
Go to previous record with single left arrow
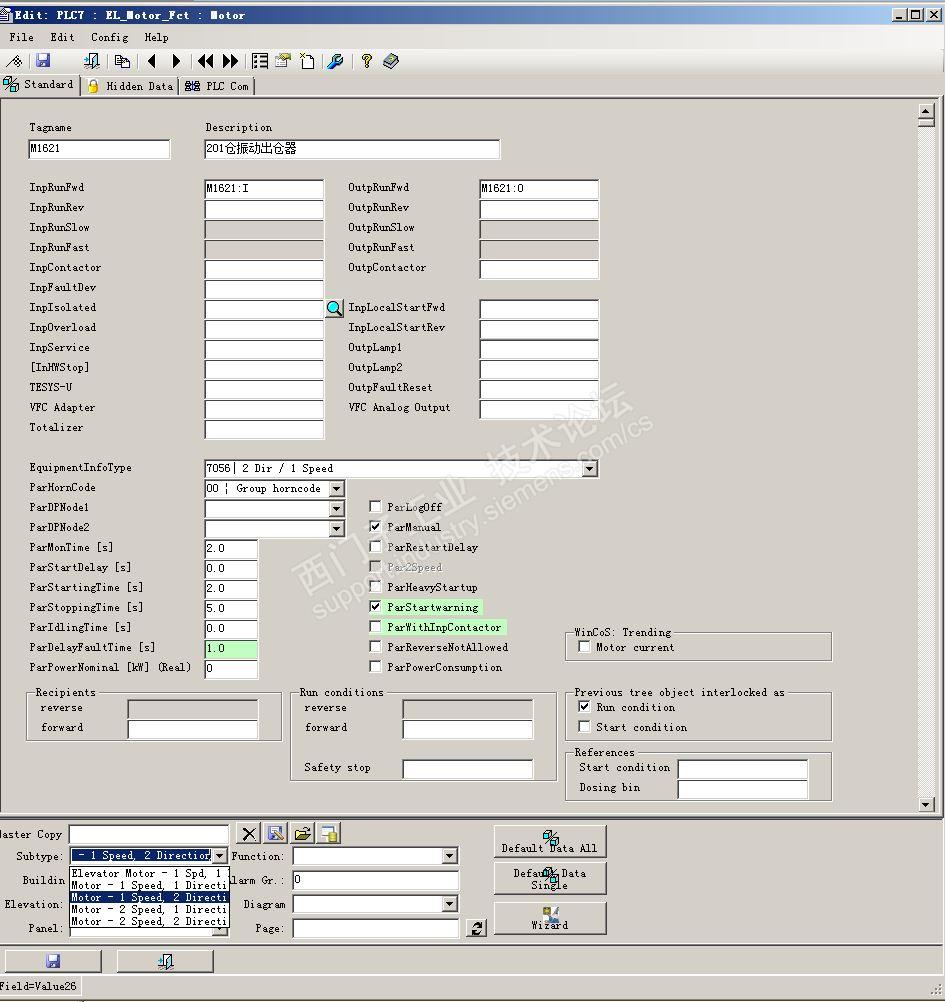point(151,61)
